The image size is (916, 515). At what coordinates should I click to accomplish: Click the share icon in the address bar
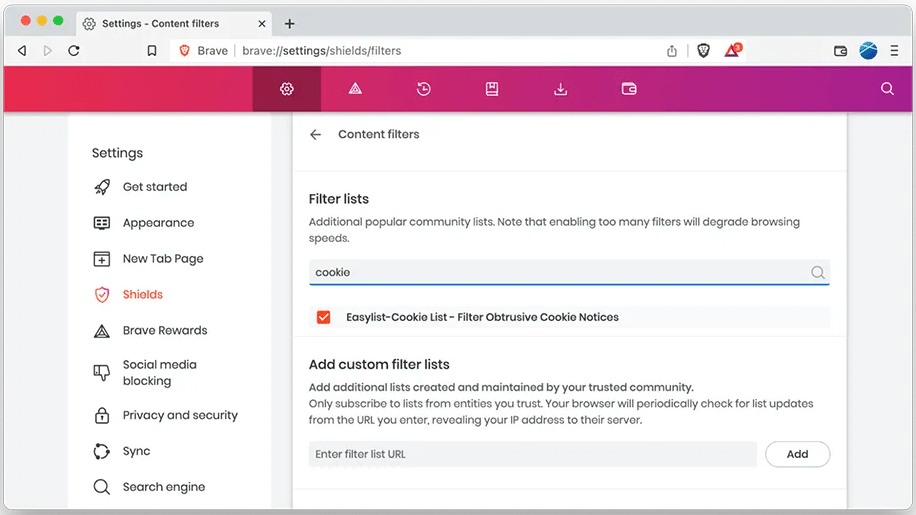click(672, 51)
